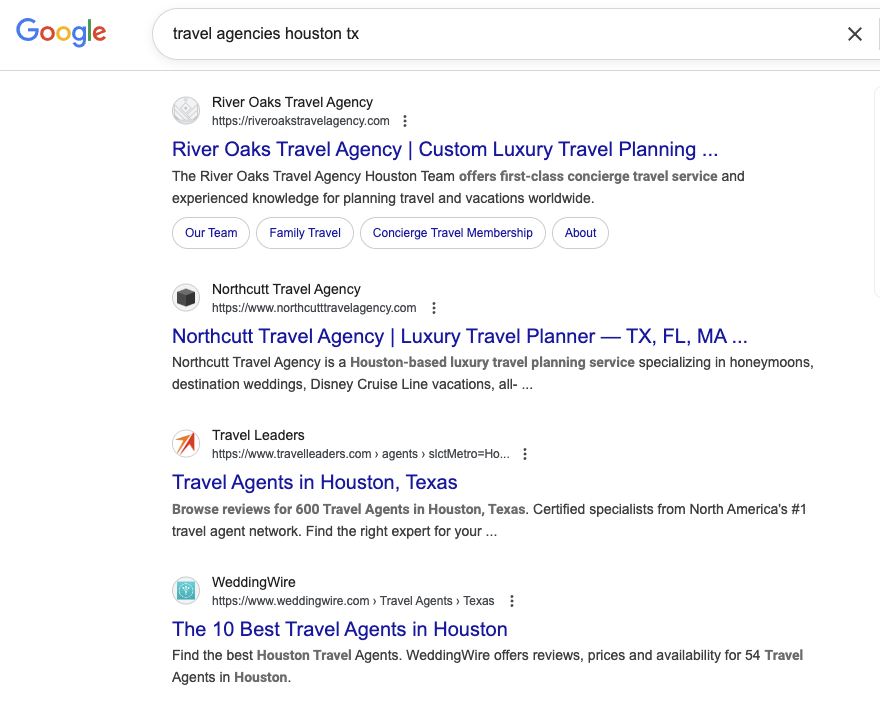880x711 pixels.
Task: Open the River Oaks Travel Agency result title
Action: point(444,149)
